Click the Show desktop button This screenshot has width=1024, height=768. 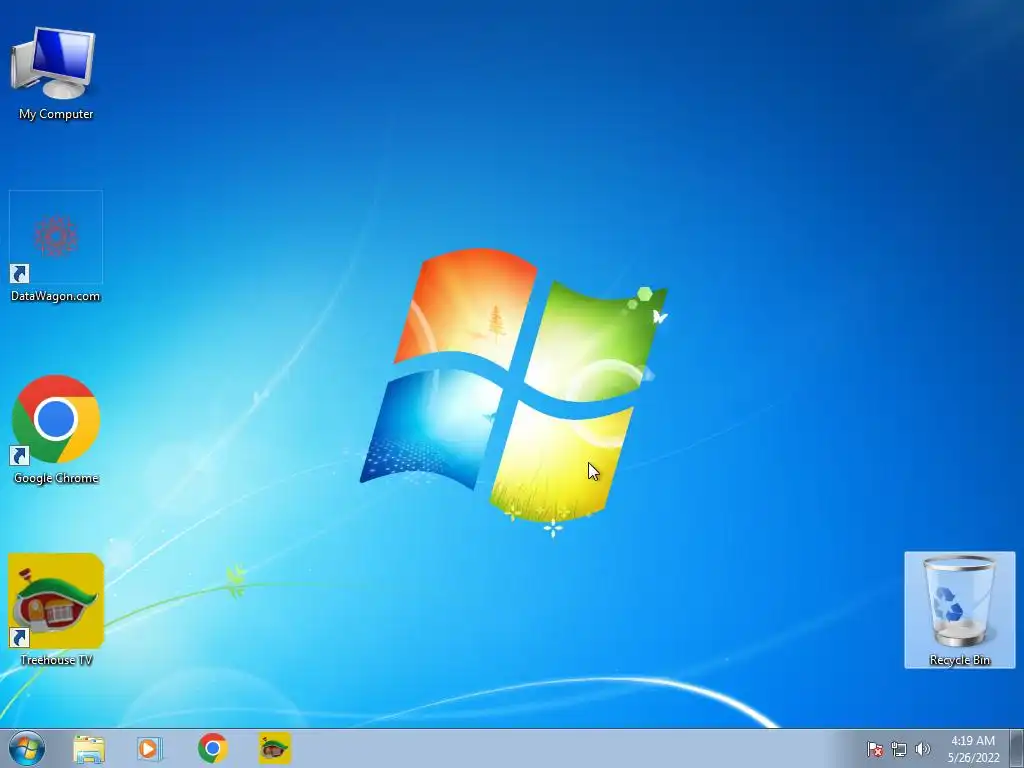coord(1017,748)
